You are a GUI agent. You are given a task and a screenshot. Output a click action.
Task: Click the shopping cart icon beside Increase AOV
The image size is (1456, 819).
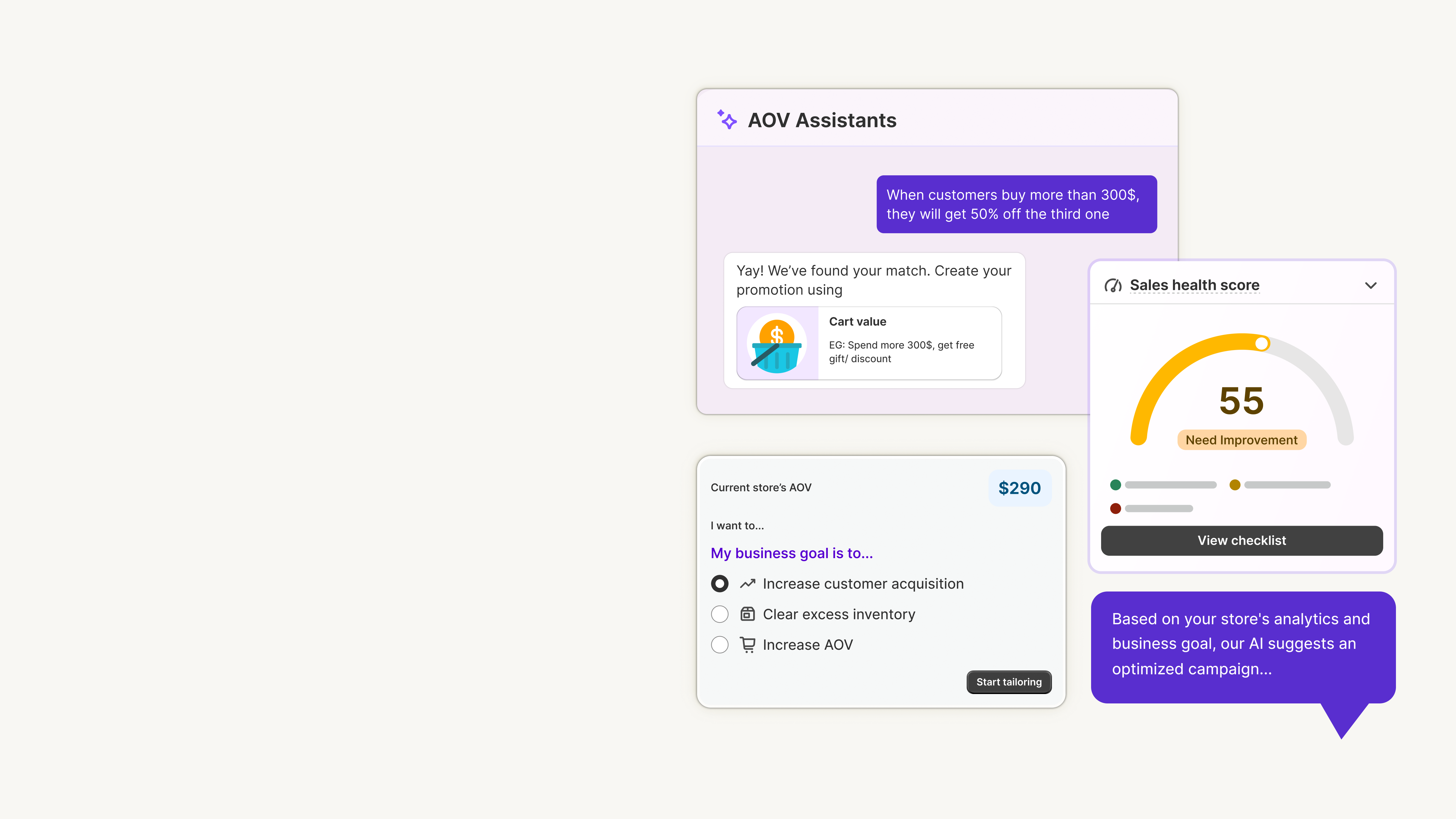point(748,644)
